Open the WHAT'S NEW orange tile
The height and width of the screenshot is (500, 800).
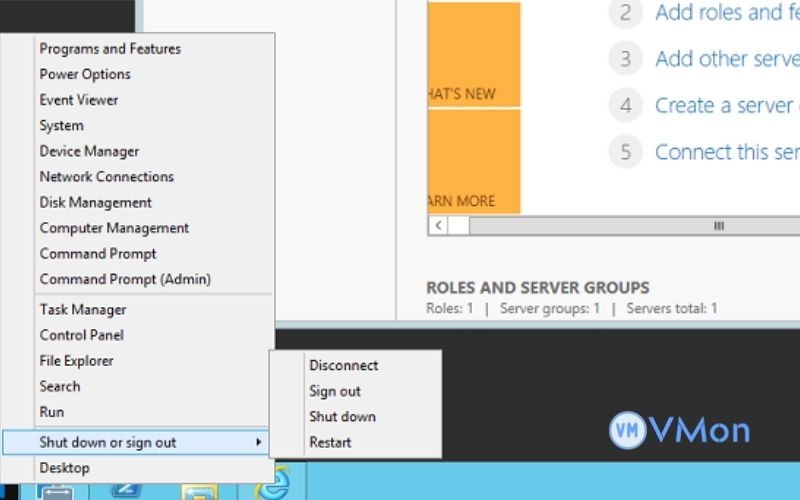tap(474, 55)
